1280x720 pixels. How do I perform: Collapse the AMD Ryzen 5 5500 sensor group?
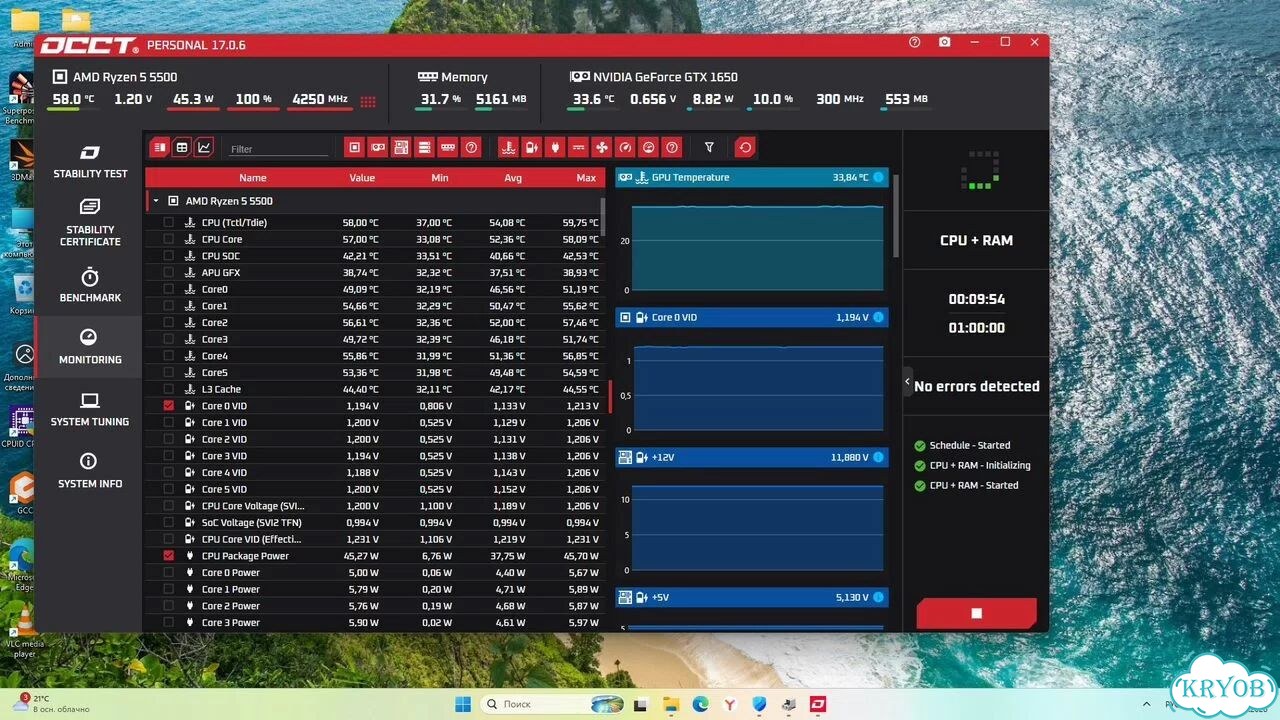[155, 201]
